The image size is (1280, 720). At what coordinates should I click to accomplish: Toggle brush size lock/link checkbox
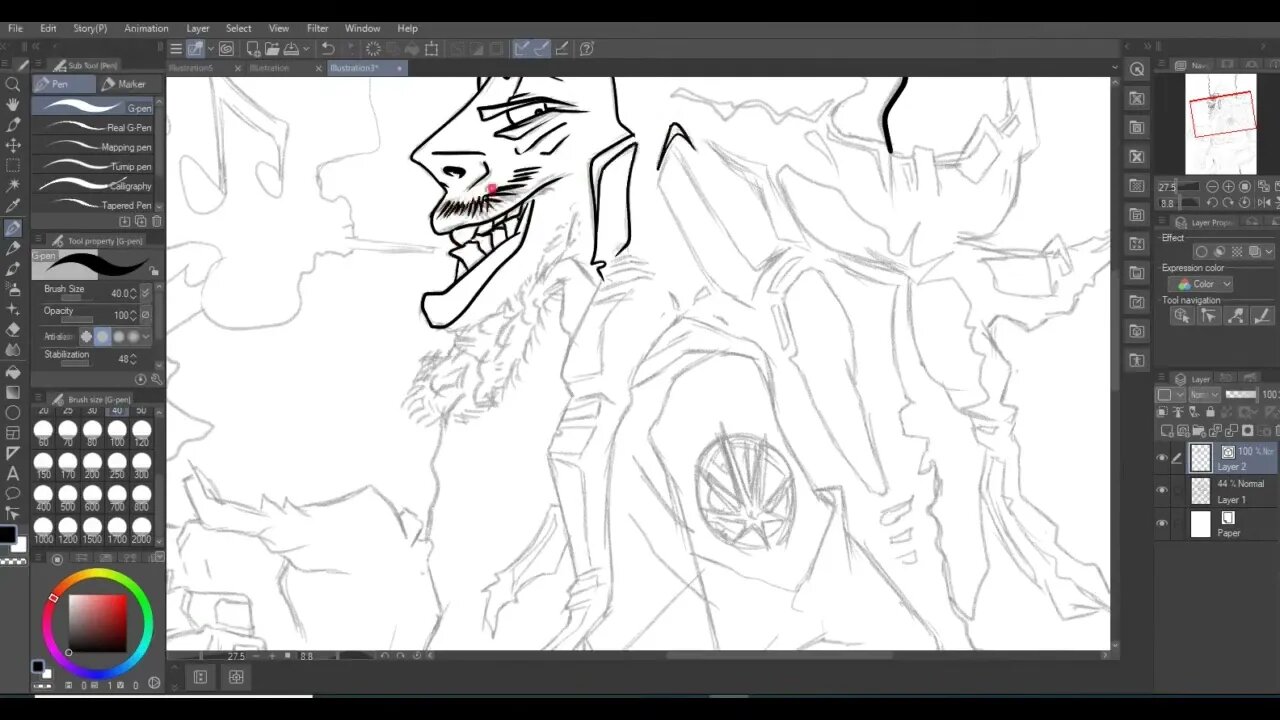click(x=146, y=293)
